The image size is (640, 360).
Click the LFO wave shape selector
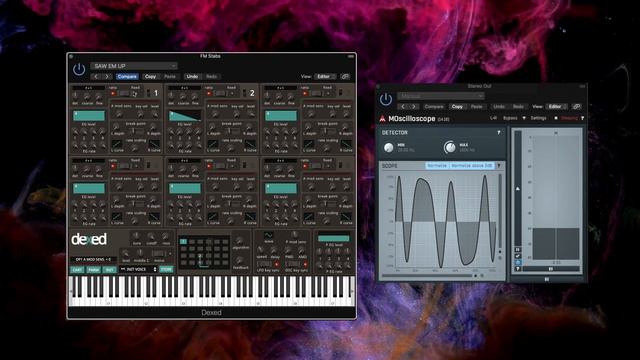coord(269,236)
